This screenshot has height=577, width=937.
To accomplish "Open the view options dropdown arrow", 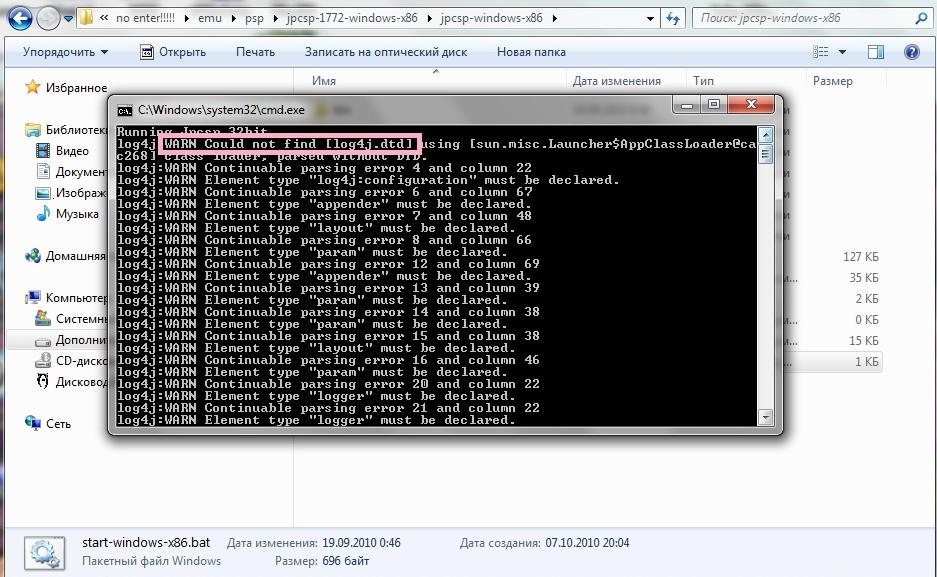I will coord(843,52).
